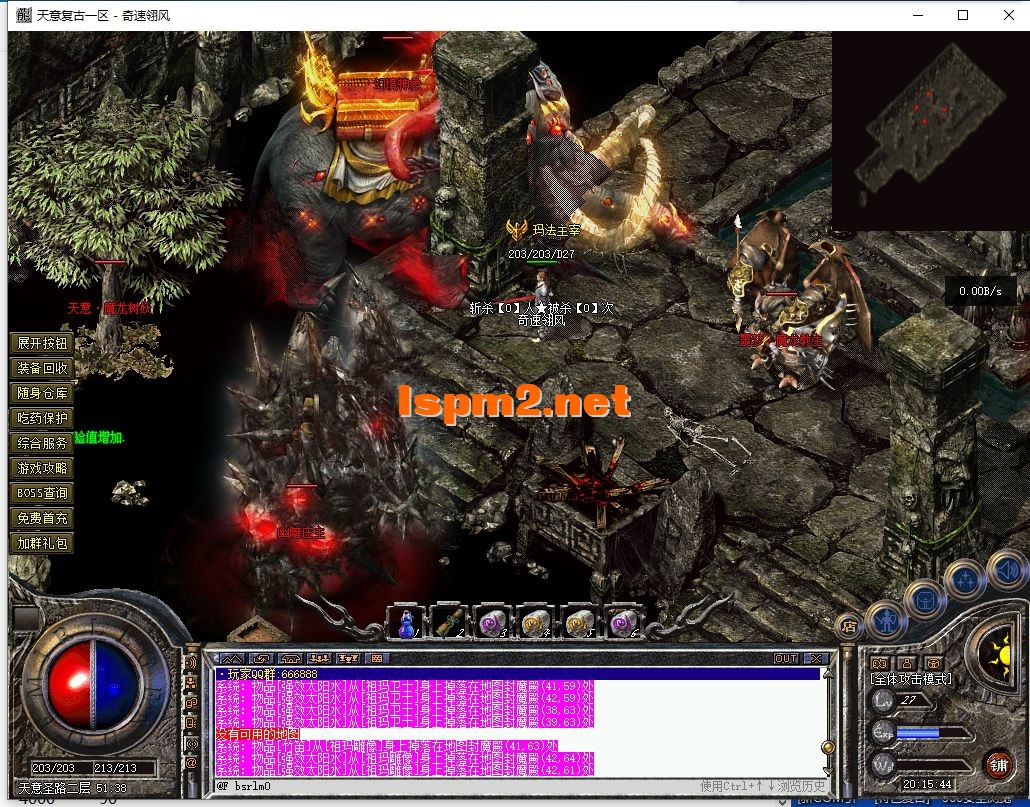Toggle game sound with the speaker icon
This screenshot has height=807, width=1030.
tap(1007, 571)
